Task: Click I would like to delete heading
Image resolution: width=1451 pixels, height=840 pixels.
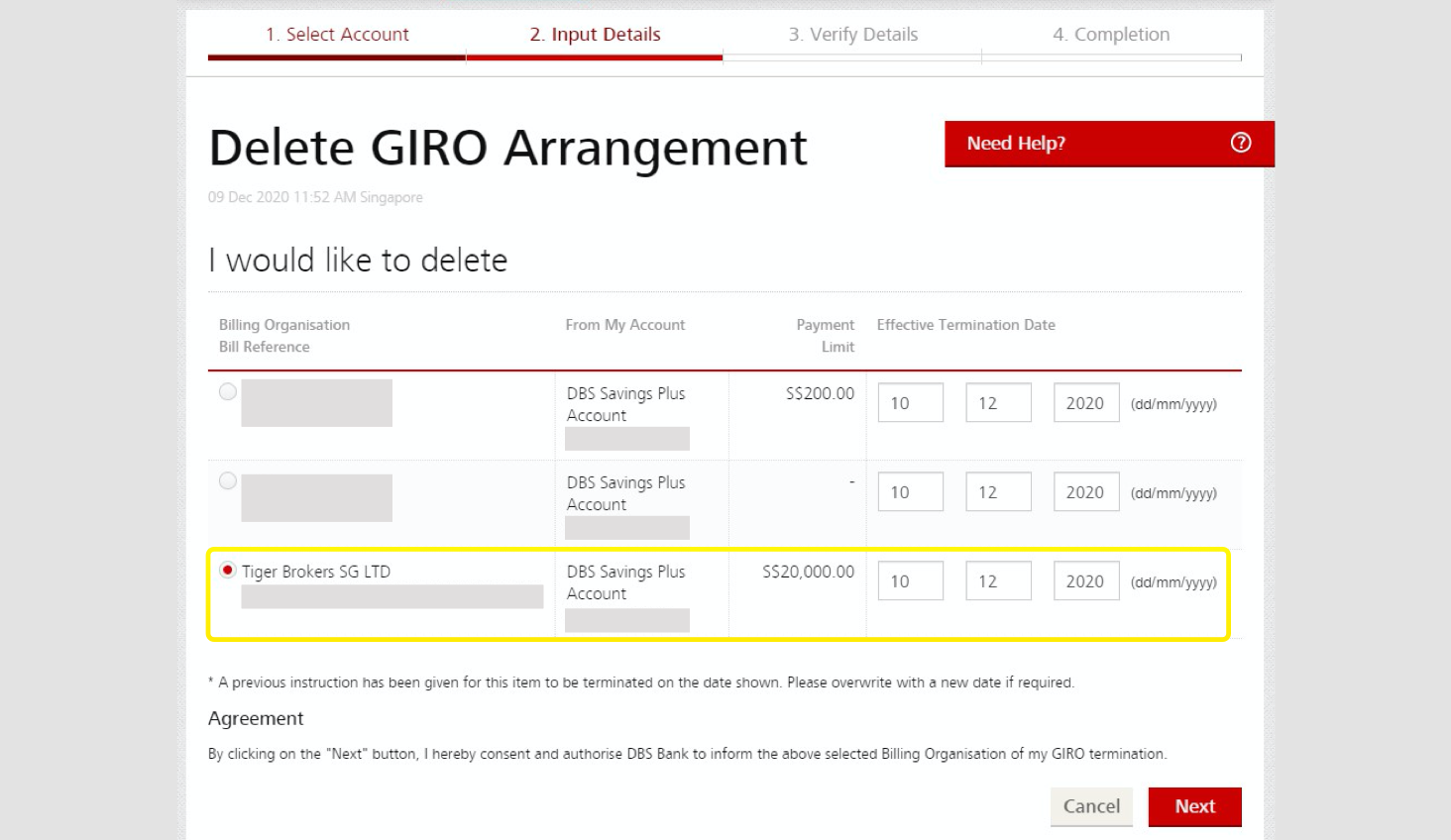Action: (x=358, y=260)
